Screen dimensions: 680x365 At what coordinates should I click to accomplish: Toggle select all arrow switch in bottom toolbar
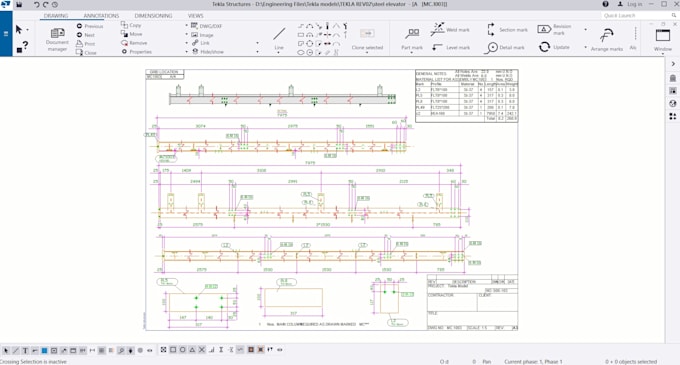(6, 350)
